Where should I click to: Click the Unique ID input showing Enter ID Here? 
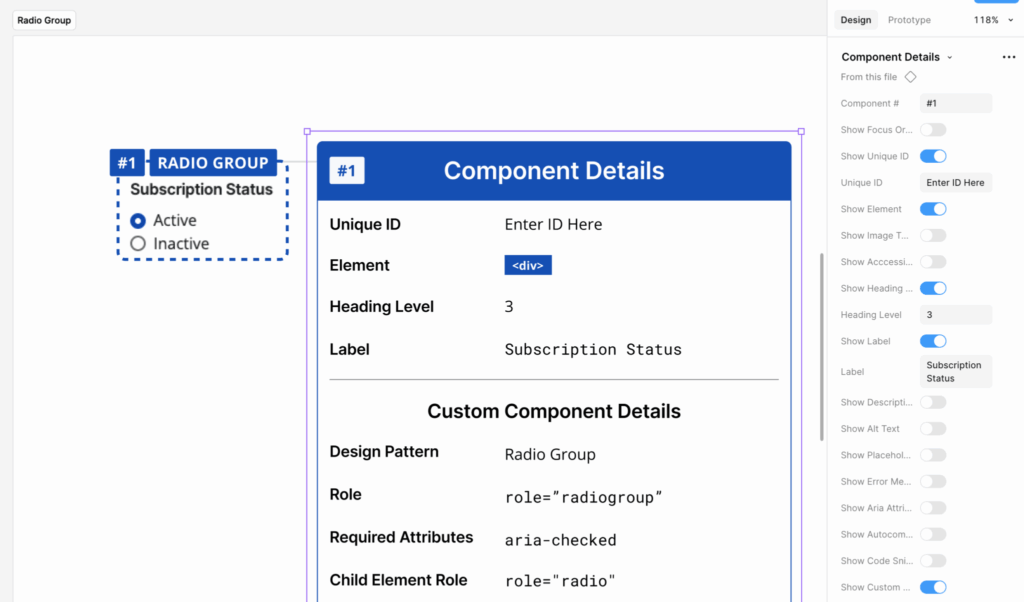[x=956, y=182]
